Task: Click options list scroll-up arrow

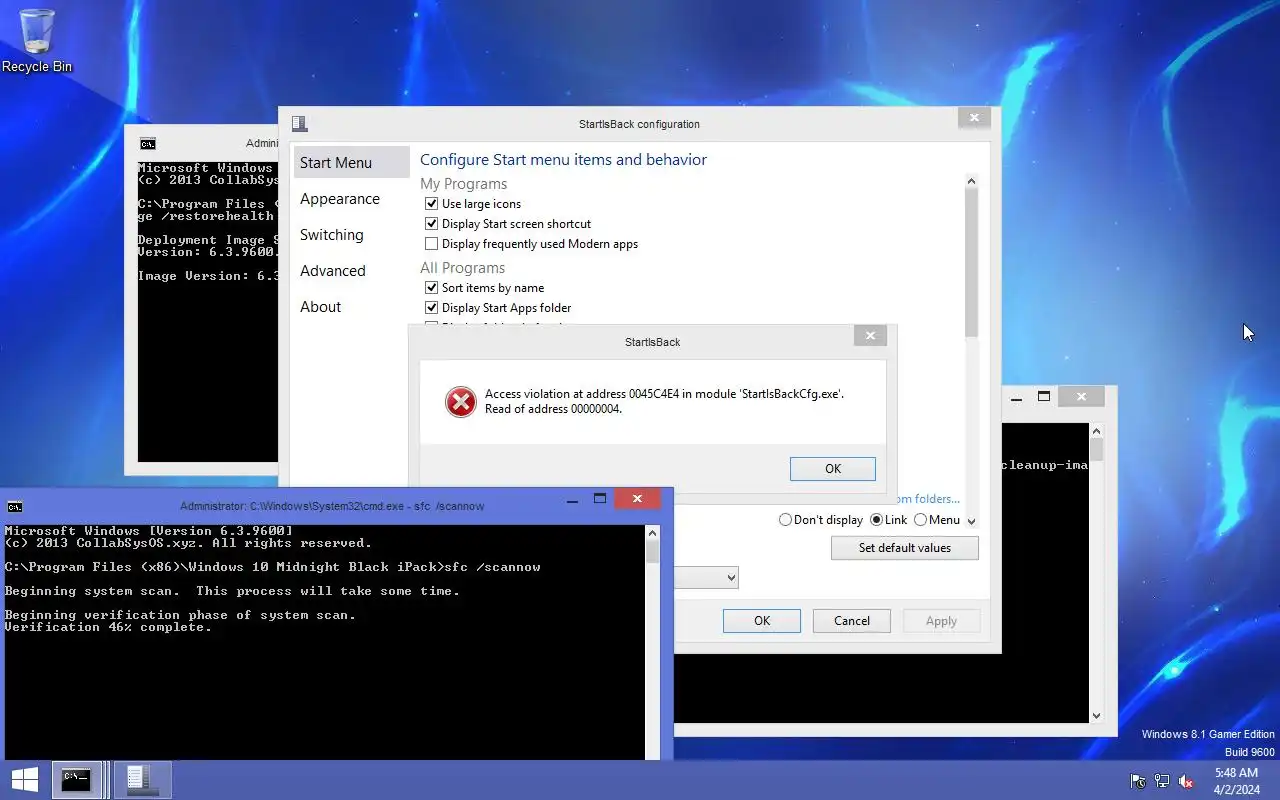Action: (971, 181)
